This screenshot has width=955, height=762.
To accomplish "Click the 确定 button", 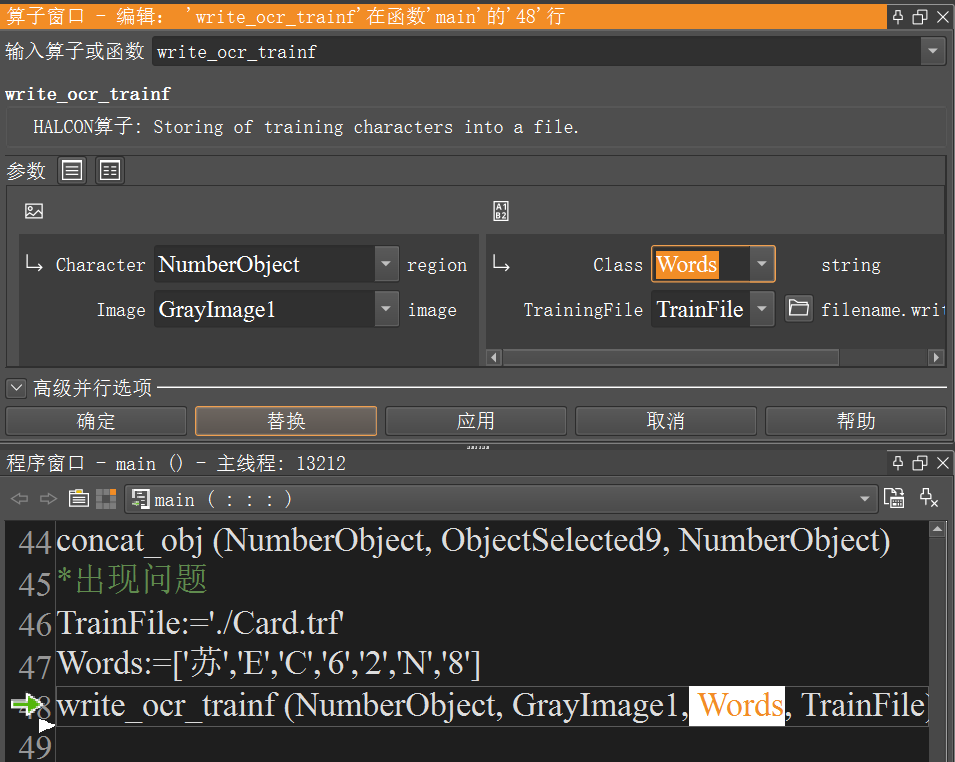I will (x=96, y=421).
